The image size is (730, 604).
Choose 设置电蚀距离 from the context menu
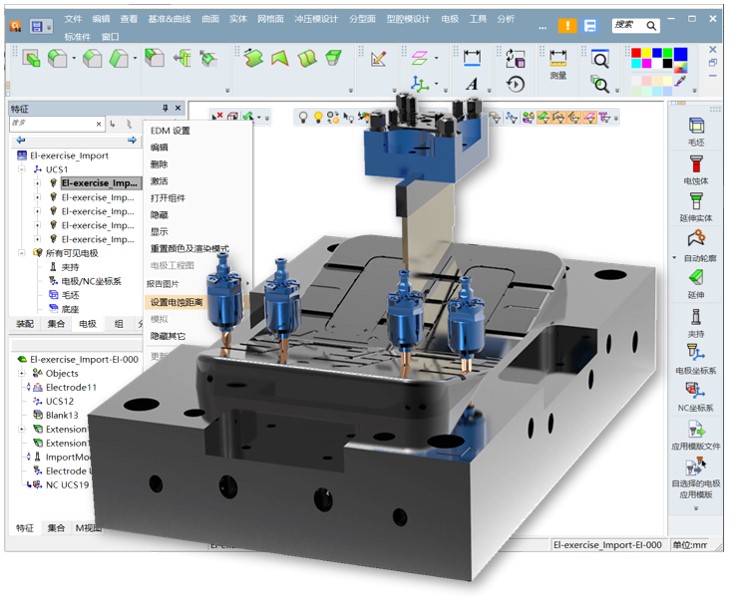click(x=178, y=302)
